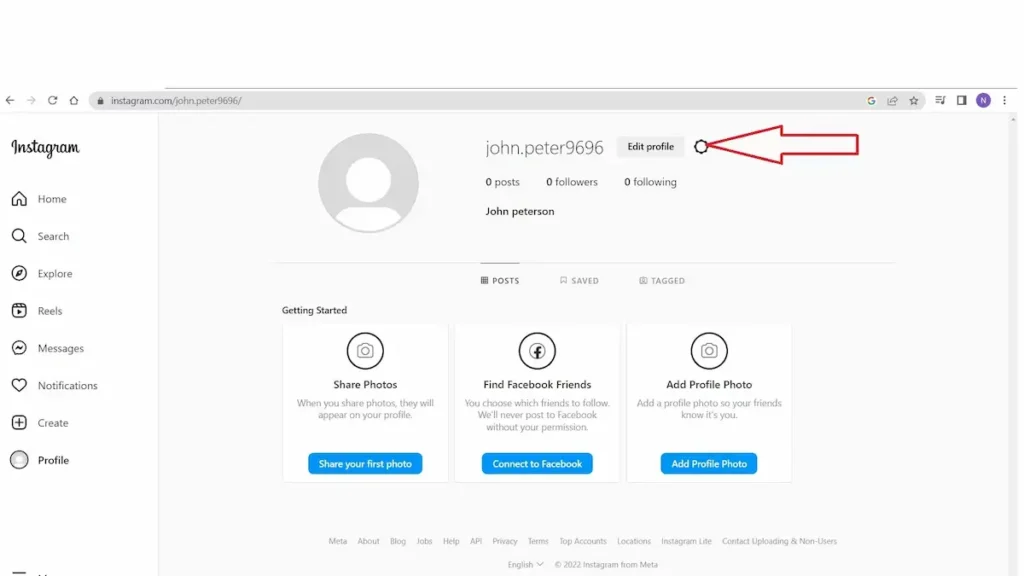Open Explore compass icon
Viewport: 1024px width, 576px height.
[x=19, y=274]
